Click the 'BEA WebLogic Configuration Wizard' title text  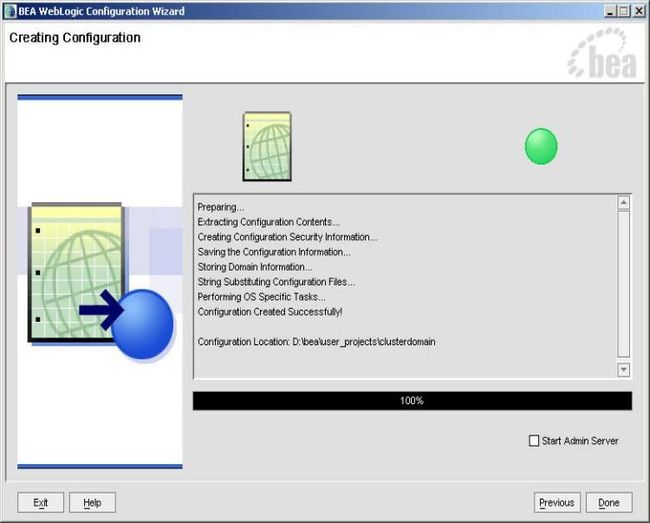pyautogui.click(x=102, y=11)
